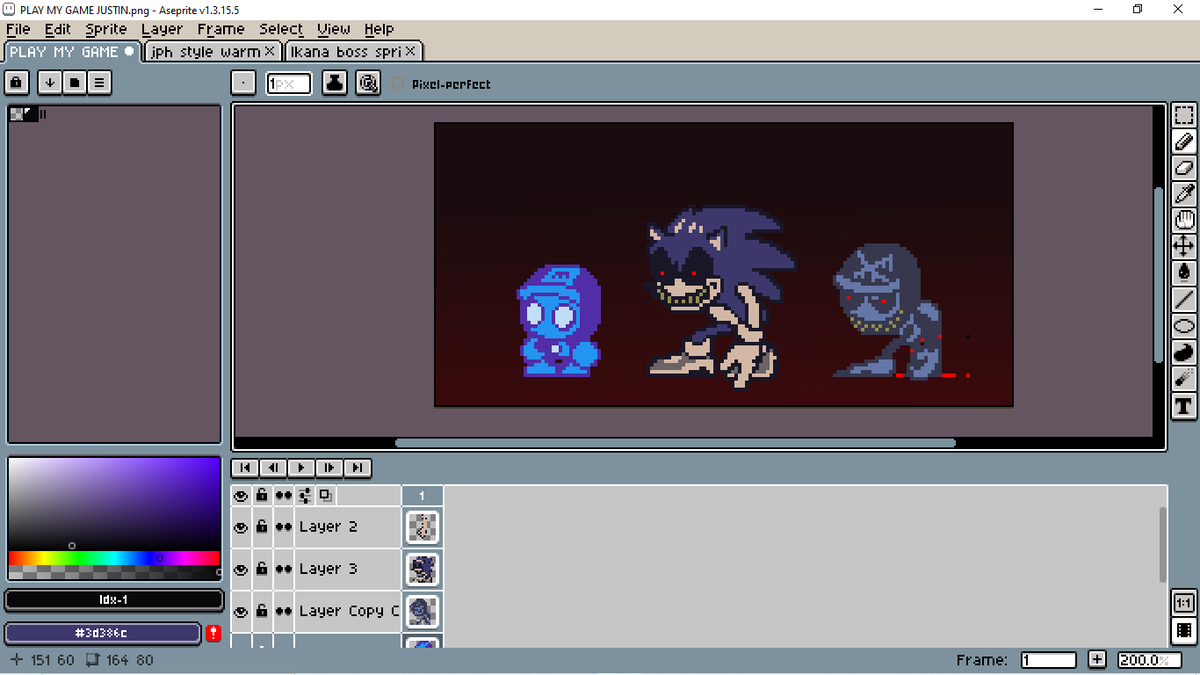
Task: Select the Eyedropper tool
Action: click(x=1183, y=194)
